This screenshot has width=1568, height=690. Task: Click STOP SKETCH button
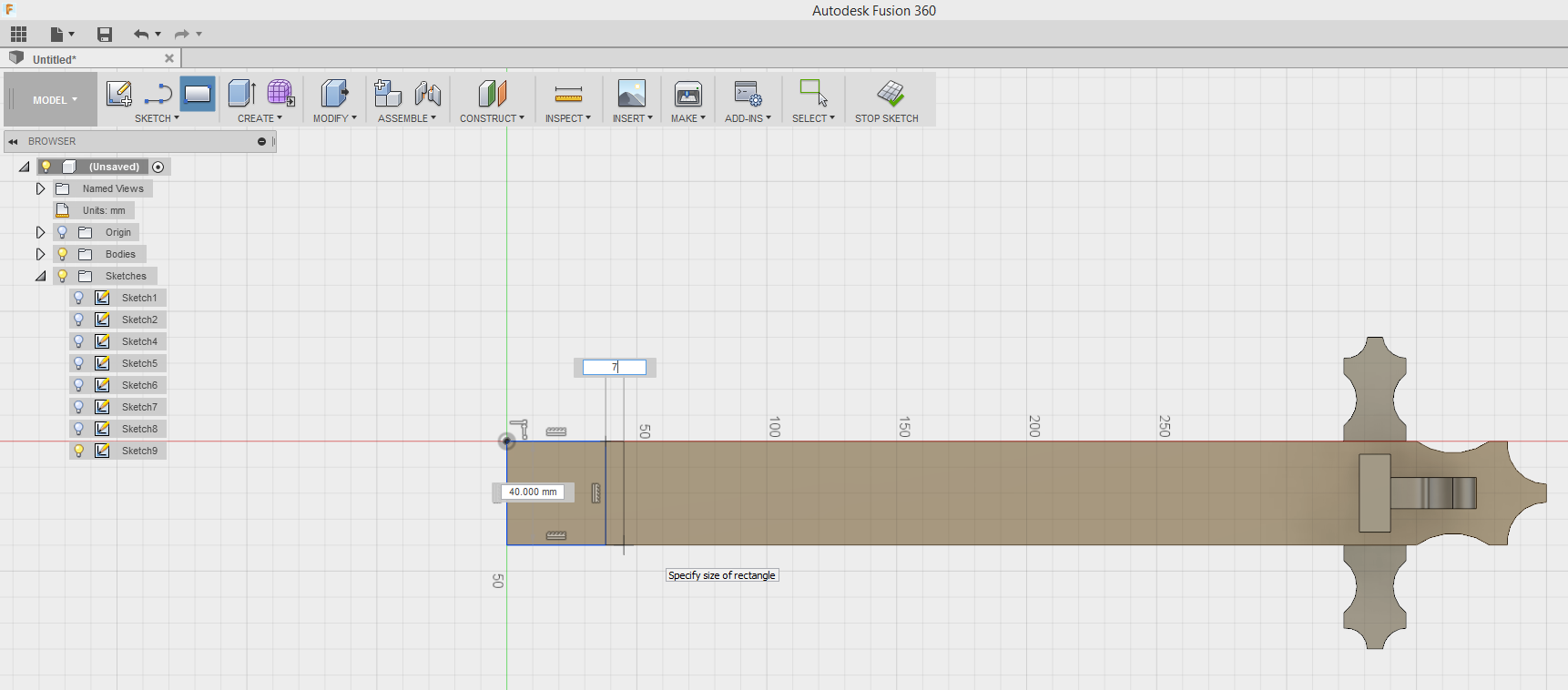(x=887, y=100)
